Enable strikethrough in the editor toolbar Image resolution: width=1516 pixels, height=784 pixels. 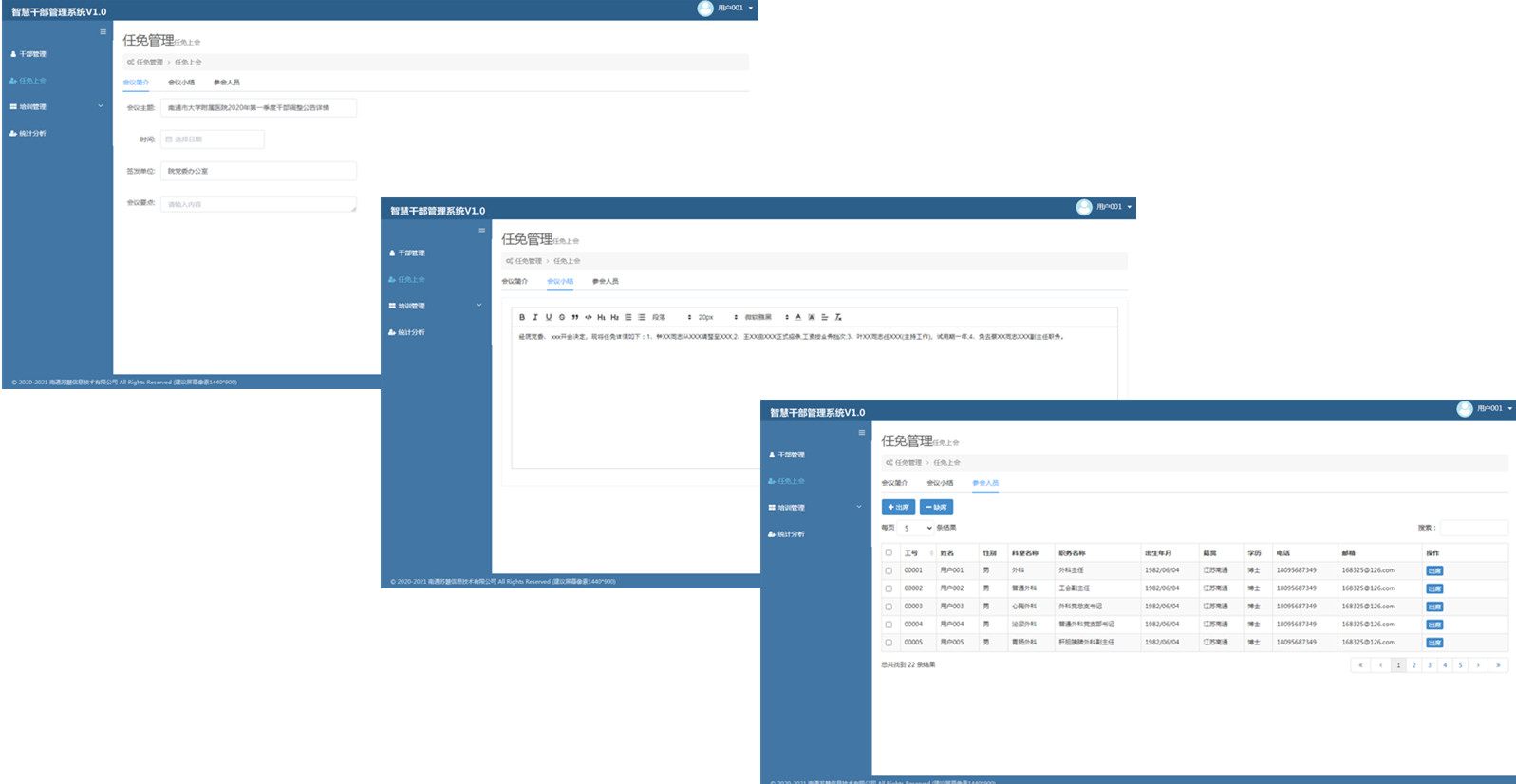pos(562,317)
